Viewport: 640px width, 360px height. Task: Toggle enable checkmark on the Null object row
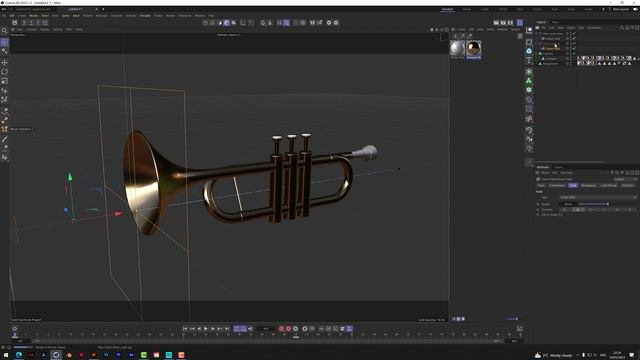[574, 53]
